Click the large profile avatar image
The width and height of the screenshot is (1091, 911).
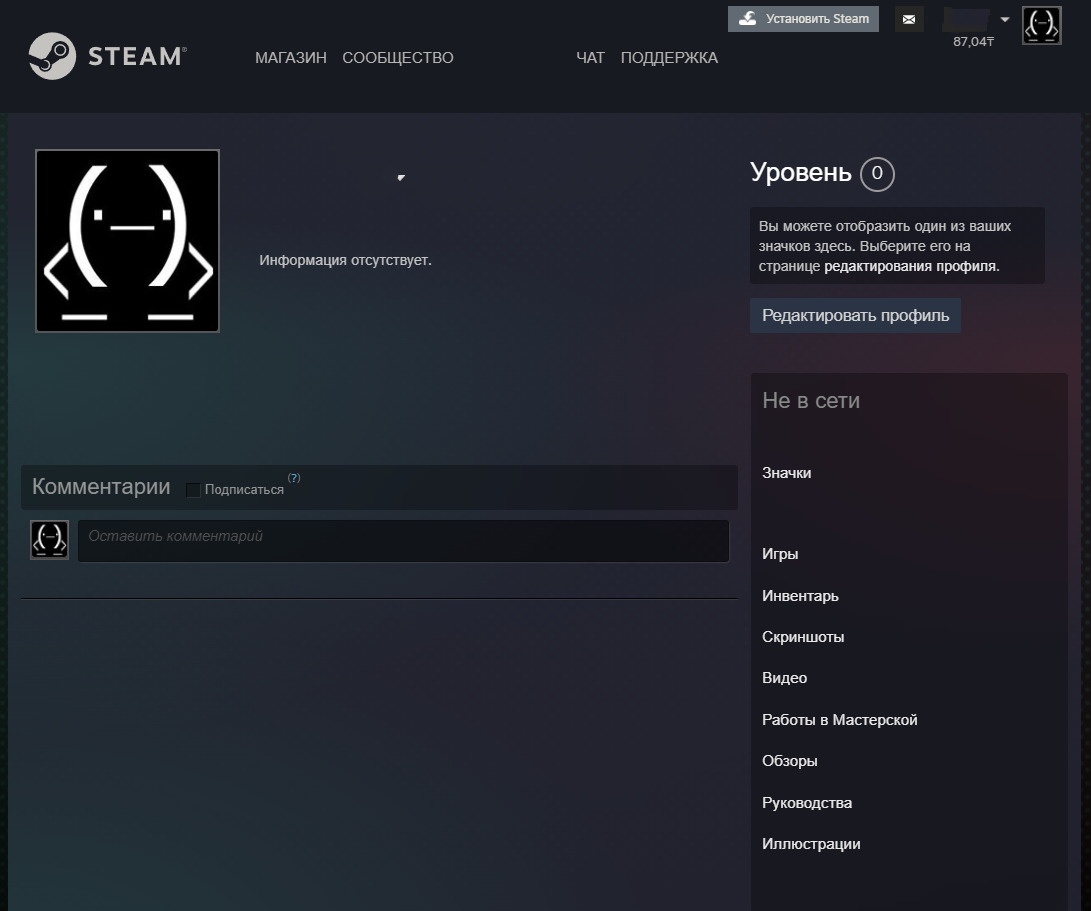(x=127, y=241)
